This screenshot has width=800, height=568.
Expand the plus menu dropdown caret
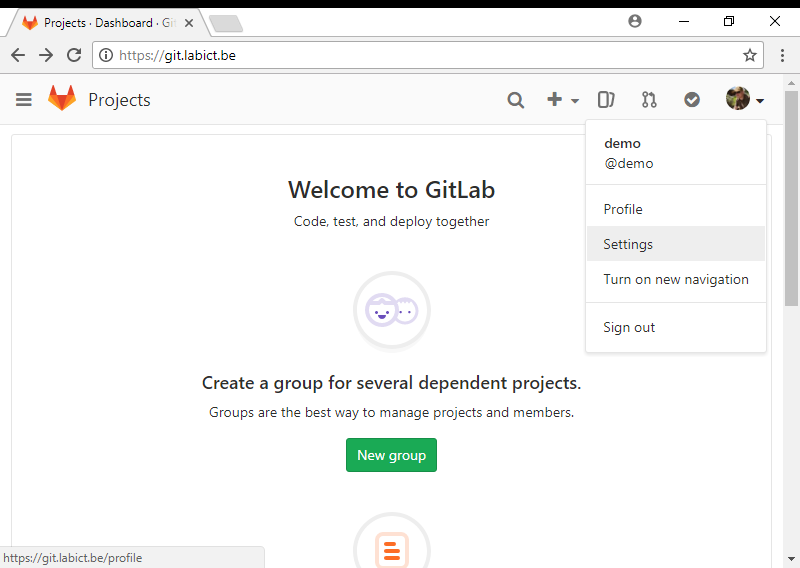click(575, 101)
